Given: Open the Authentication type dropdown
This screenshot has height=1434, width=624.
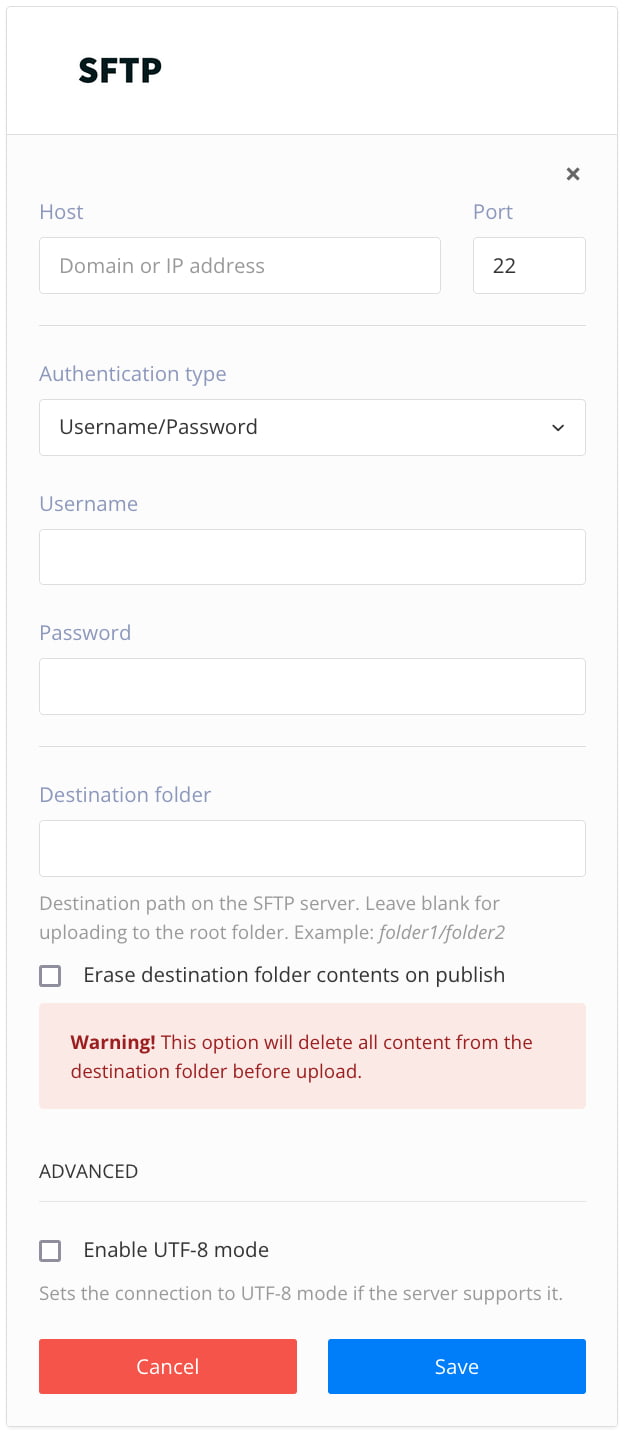Looking at the screenshot, I should (x=312, y=427).
